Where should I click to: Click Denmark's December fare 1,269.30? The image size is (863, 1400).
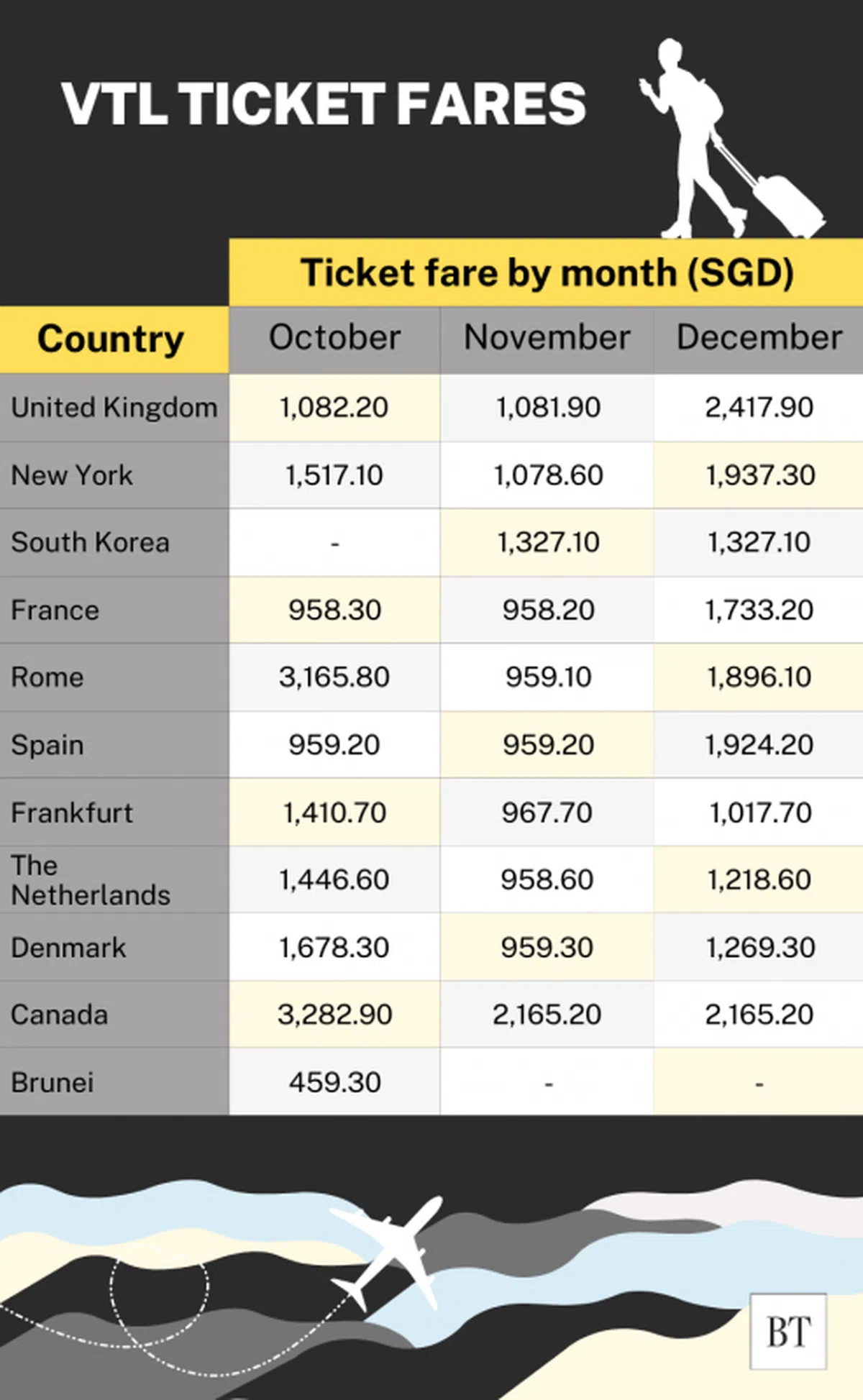760,948
